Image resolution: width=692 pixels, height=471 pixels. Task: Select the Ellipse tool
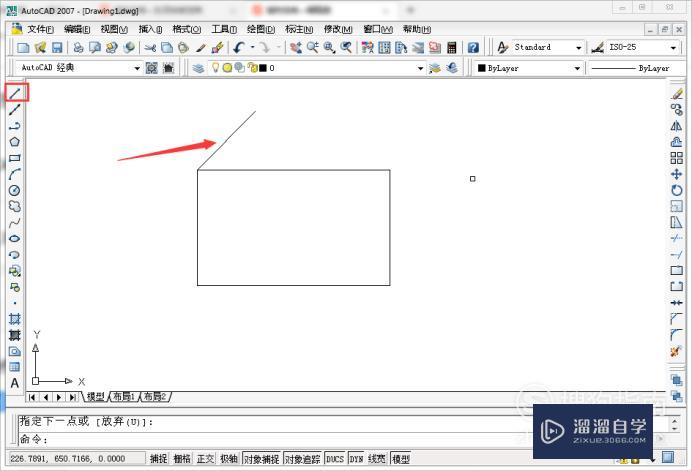pyautogui.click(x=15, y=238)
